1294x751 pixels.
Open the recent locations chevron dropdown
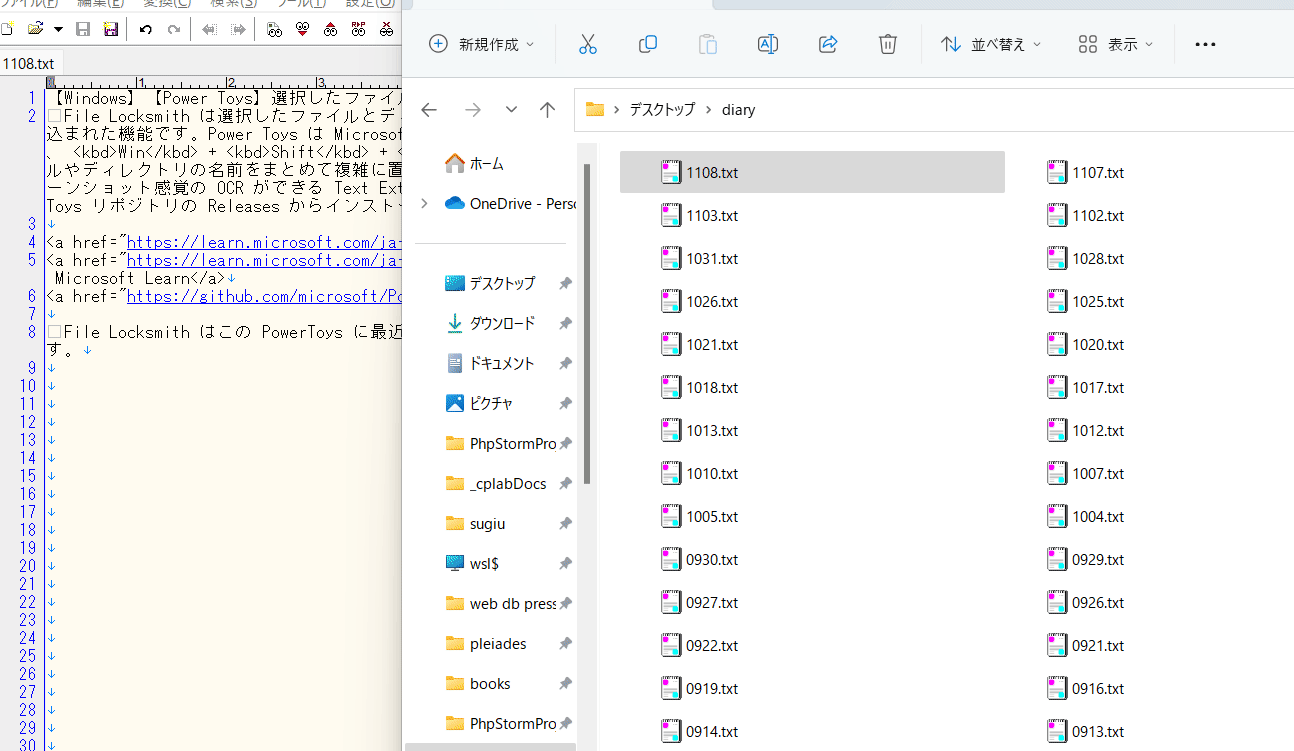511,110
